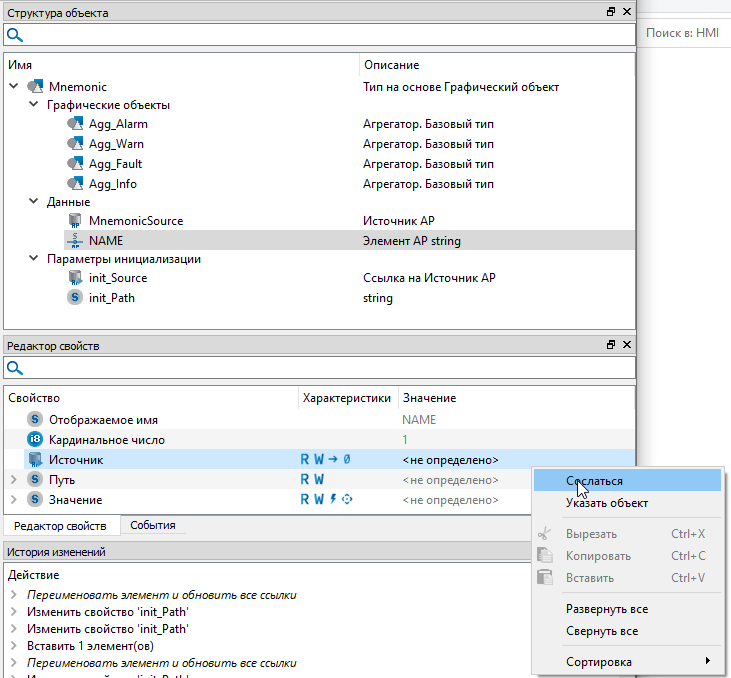The image size is (731, 678).
Task: Select Развернуть все in the context menu
Action: 606,609
